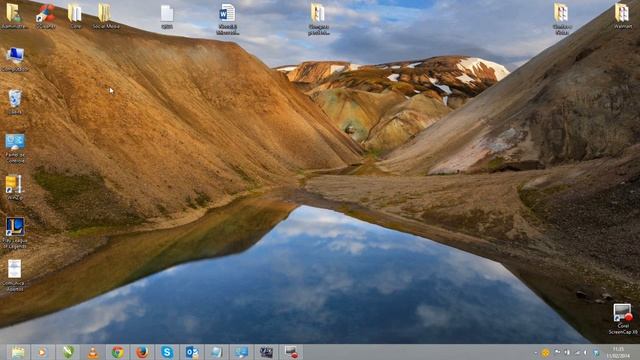Select the Recycle Bin desktop icon
Screen dimensions: 640x360
click(15, 102)
